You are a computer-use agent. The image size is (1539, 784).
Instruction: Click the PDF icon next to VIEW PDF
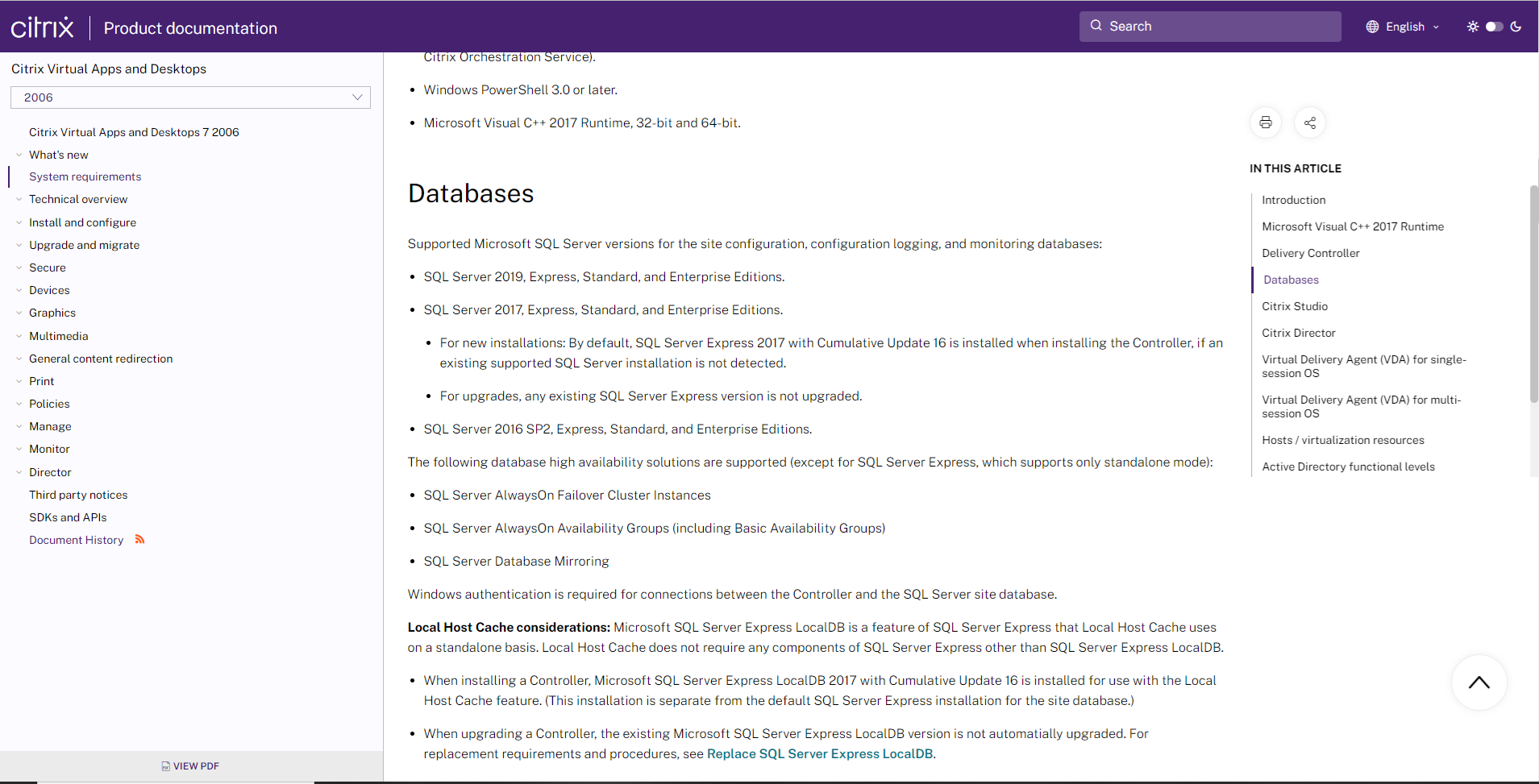coord(165,766)
